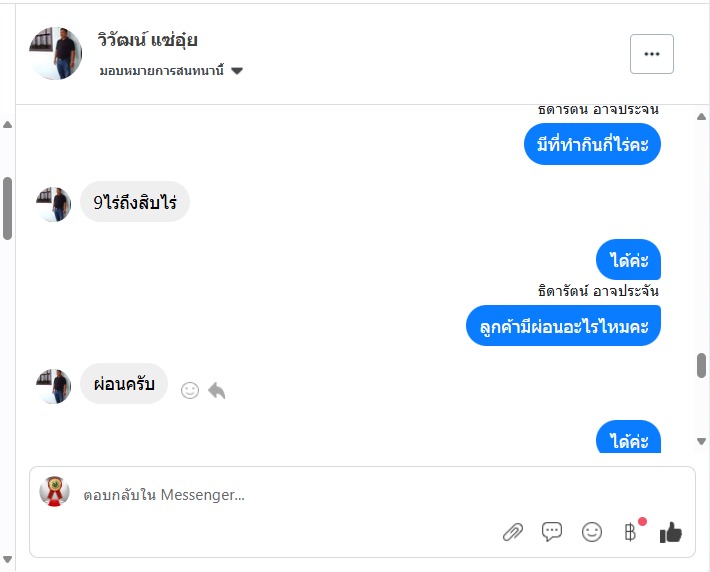This screenshot has height=572, width=710.
Task: Click the "มีที่ทำกินกี่ไร่คะ" message bubble
Action: 592,145
